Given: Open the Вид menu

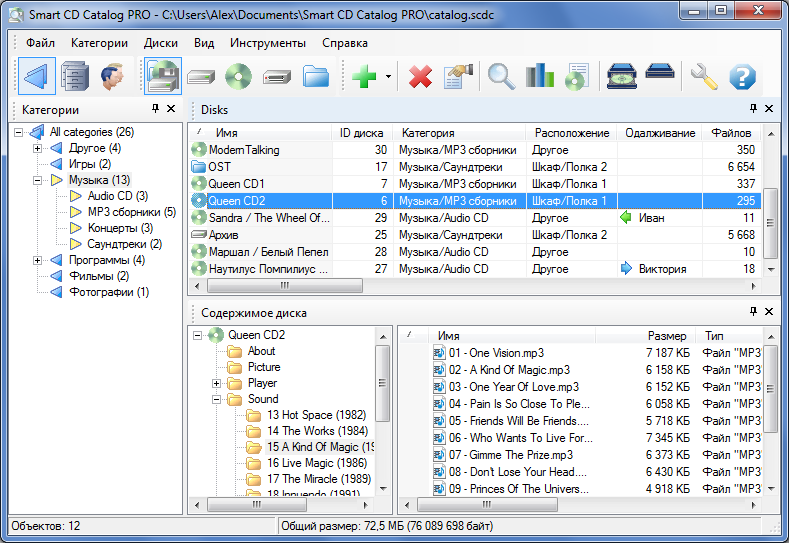Looking at the screenshot, I should (204, 43).
